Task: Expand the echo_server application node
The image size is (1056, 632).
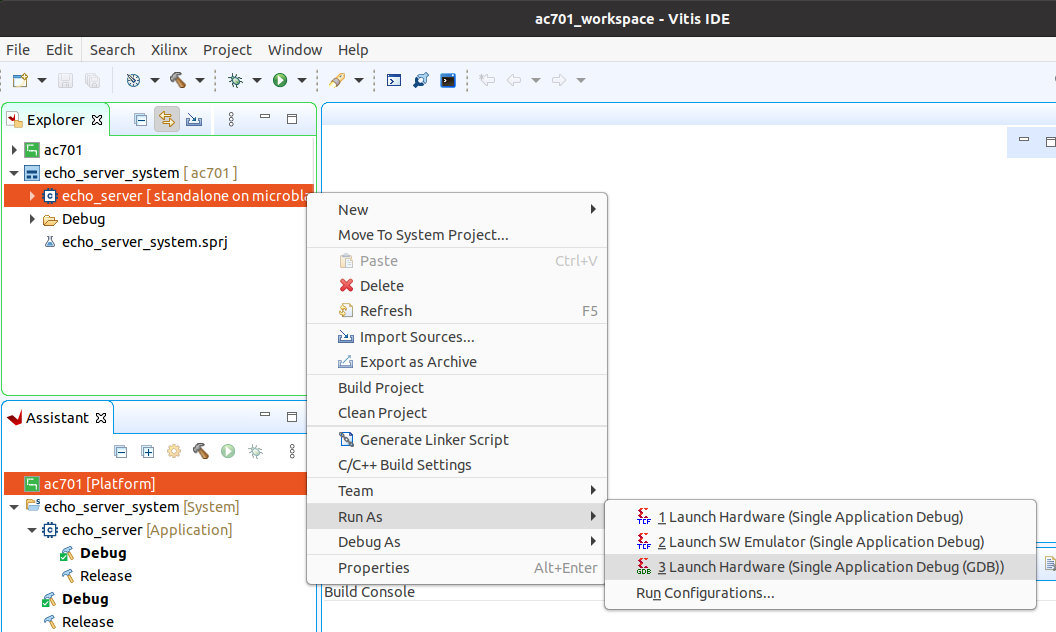Action: click(x=32, y=196)
